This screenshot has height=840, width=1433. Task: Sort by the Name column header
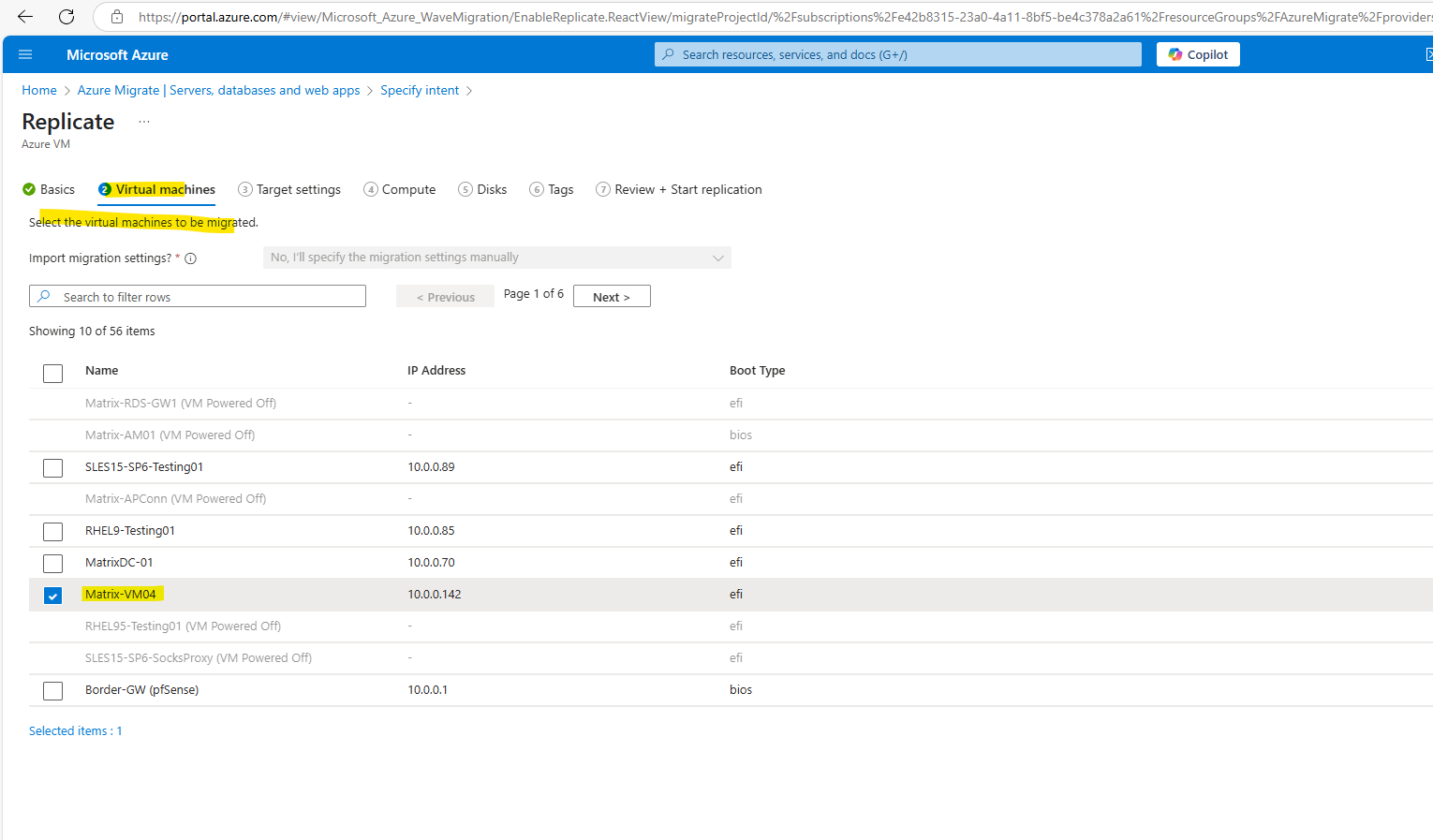[x=102, y=370]
